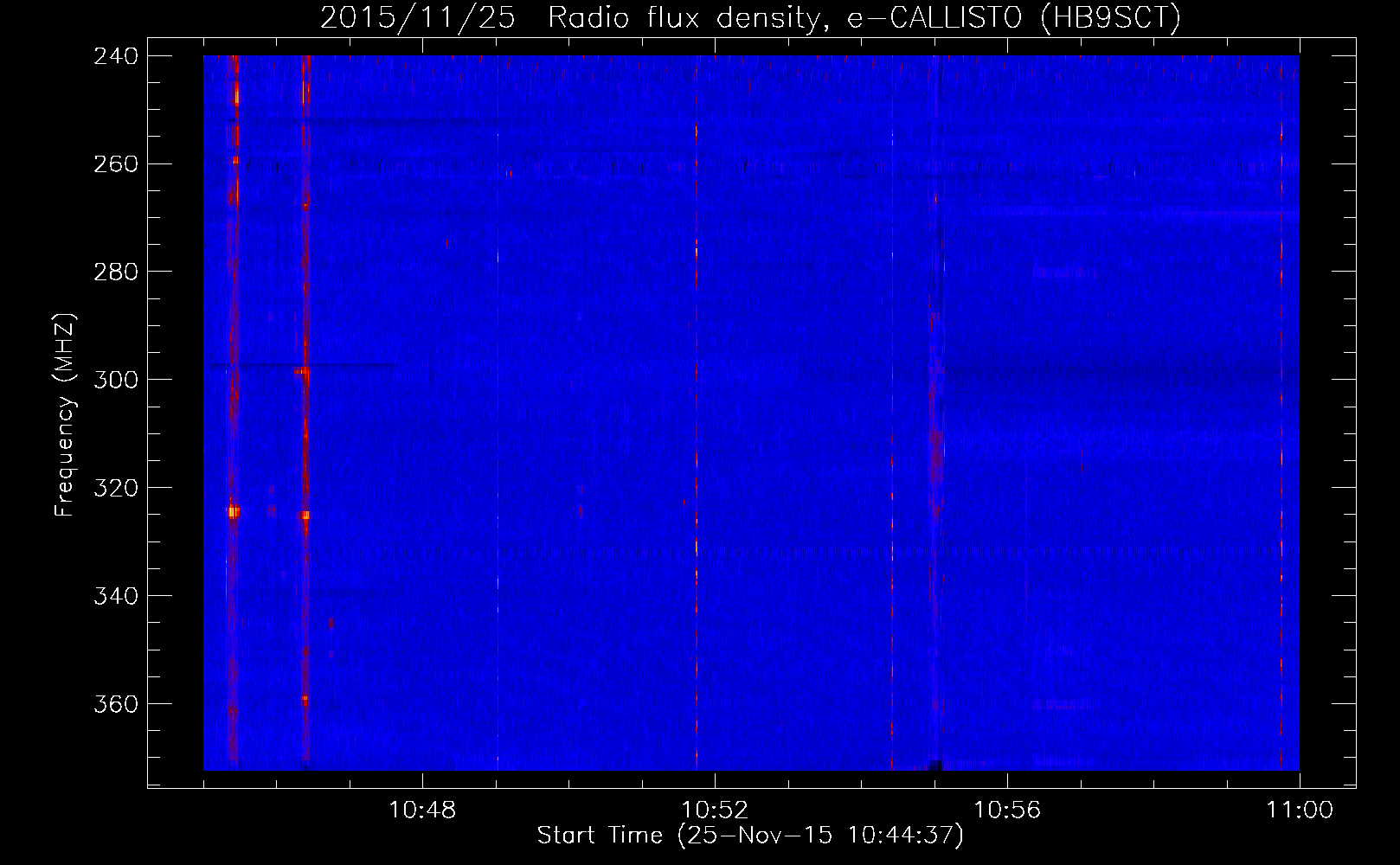Click the 'Frequency (MHZ)' axis label
The height and width of the screenshot is (865, 1400).
[65, 414]
